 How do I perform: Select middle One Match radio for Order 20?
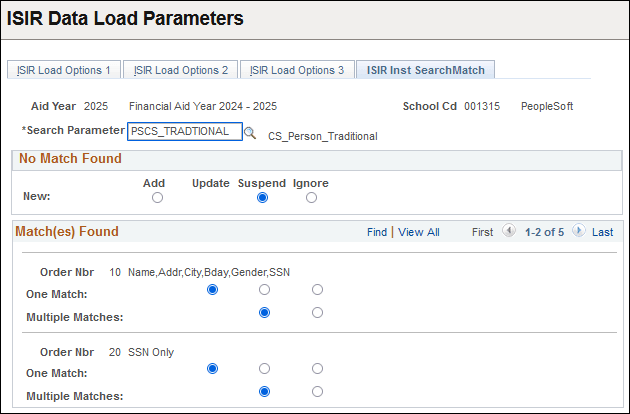tap(264, 368)
